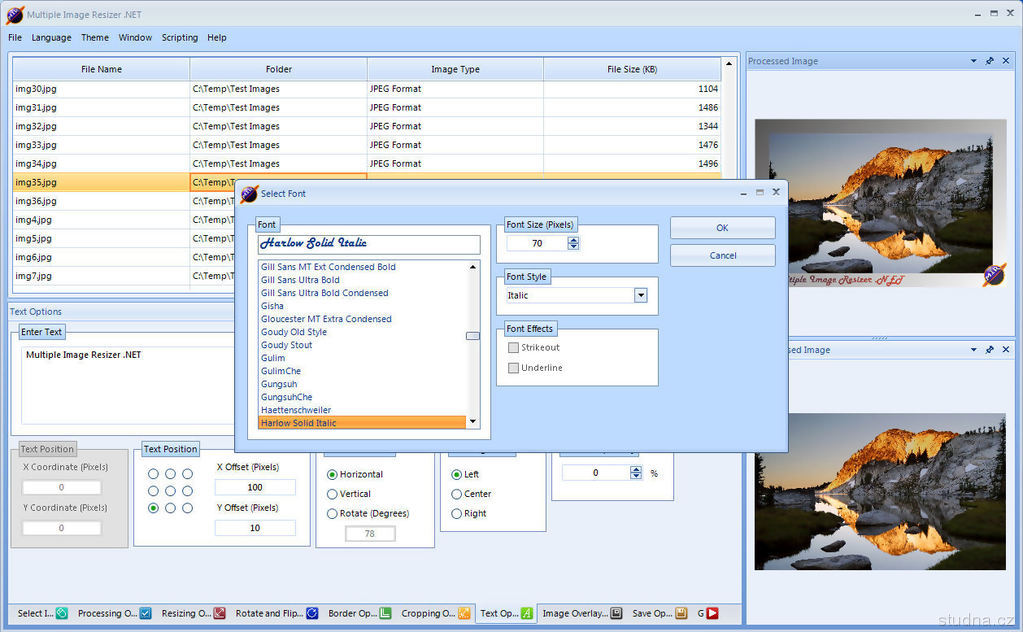
Task: Open the upper Processed Image panel dropdown arrow
Action: (x=974, y=61)
